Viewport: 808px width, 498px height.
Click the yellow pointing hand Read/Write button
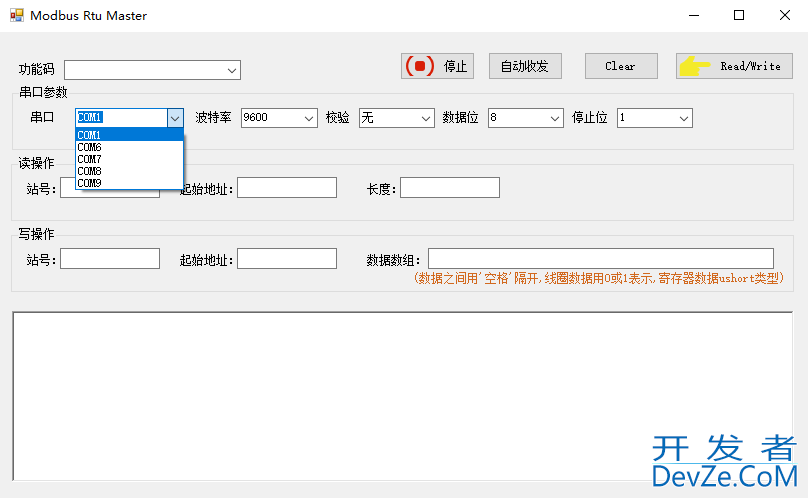pyautogui.click(x=734, y=66)
